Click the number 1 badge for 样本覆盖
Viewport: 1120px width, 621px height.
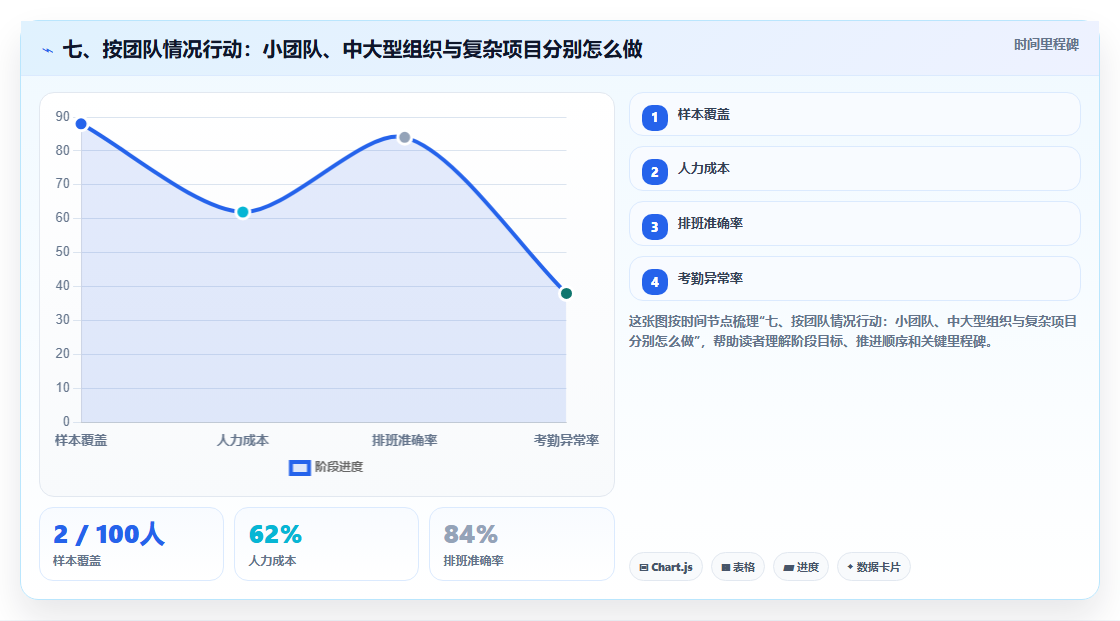click(x=654, y=117)
